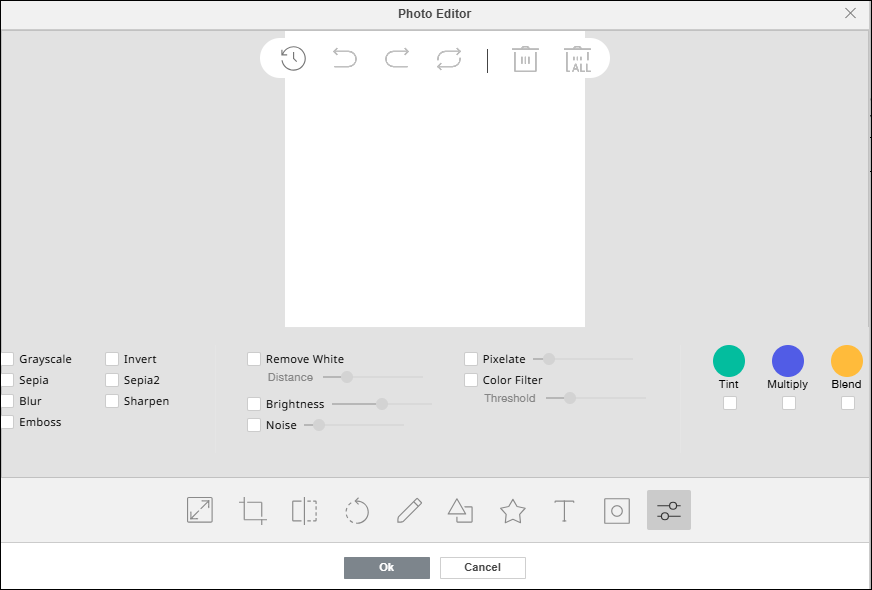
Task: Toggle the Invert checkbox
Action: coord(112,359)
